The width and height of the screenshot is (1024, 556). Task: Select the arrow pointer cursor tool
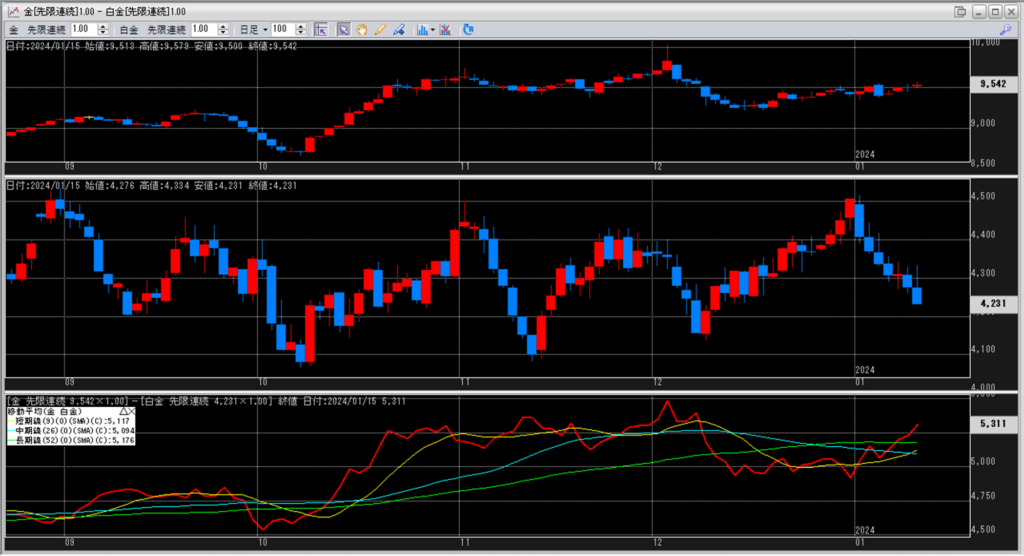coord(343,30)
